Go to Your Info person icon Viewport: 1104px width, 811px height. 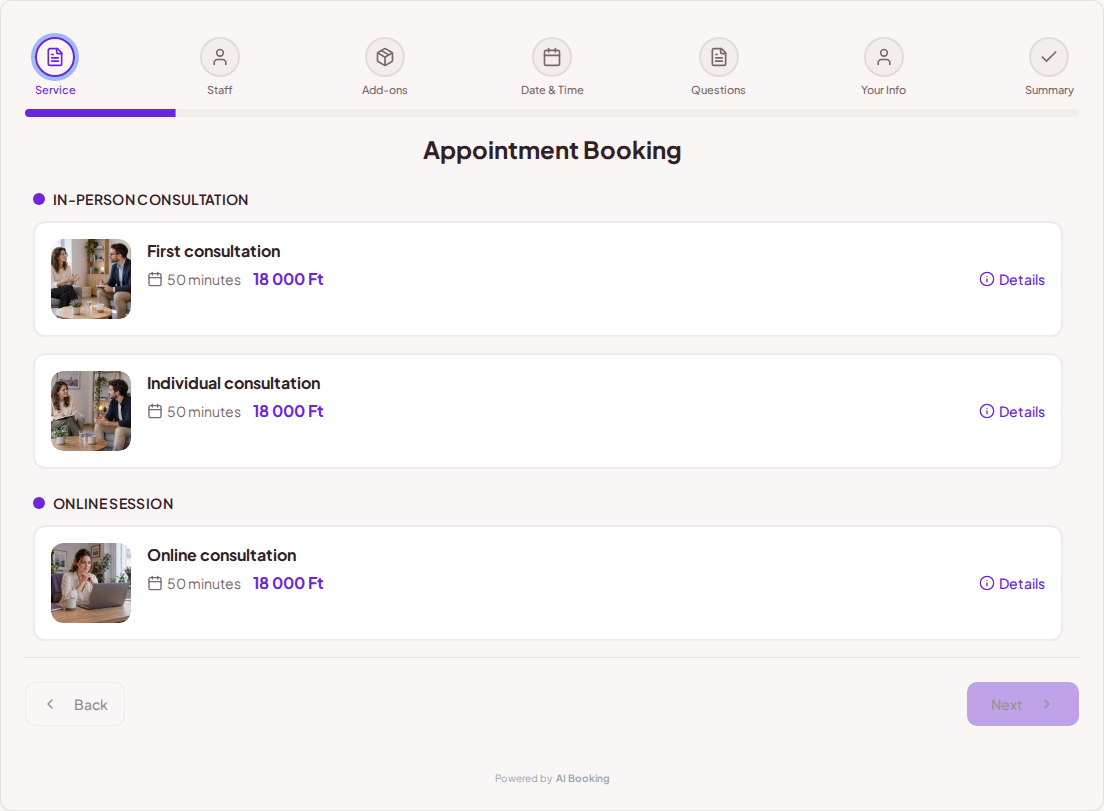(884, 57)
